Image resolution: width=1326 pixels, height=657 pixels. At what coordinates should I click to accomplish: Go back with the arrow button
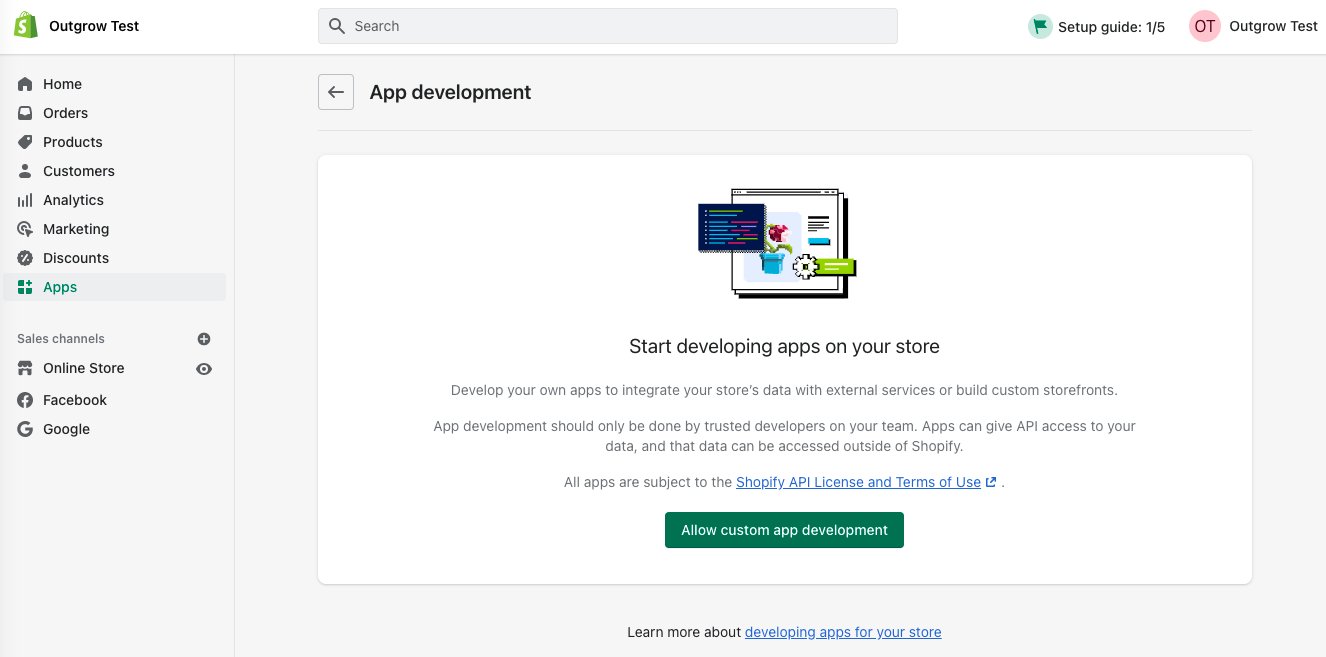coord(336,92)
